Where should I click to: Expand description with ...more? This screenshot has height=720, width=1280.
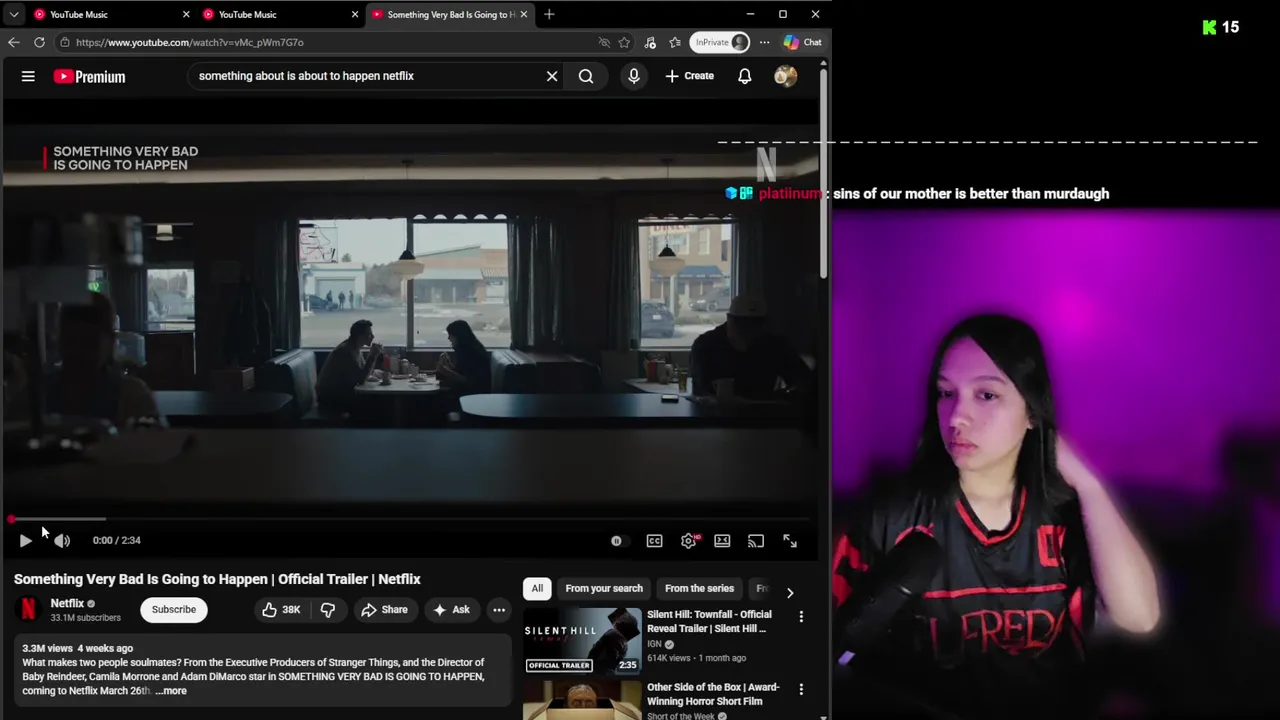tap(171, 691)
